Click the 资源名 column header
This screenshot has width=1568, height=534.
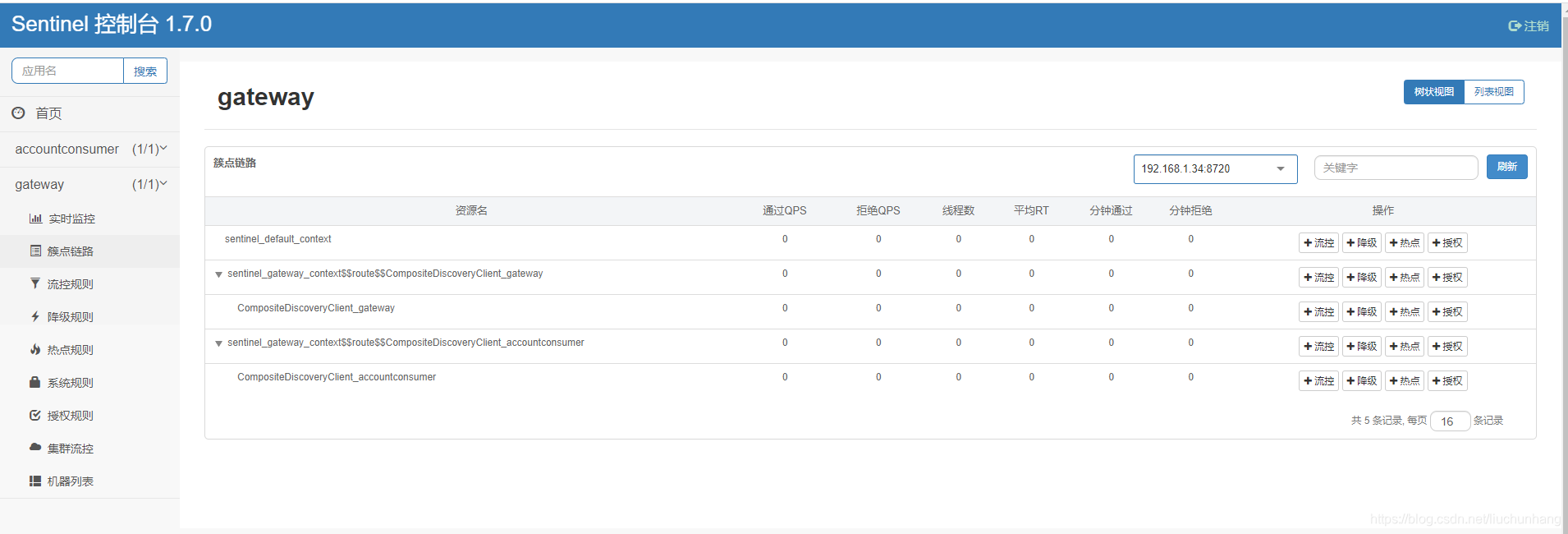[x=471, y=211]
